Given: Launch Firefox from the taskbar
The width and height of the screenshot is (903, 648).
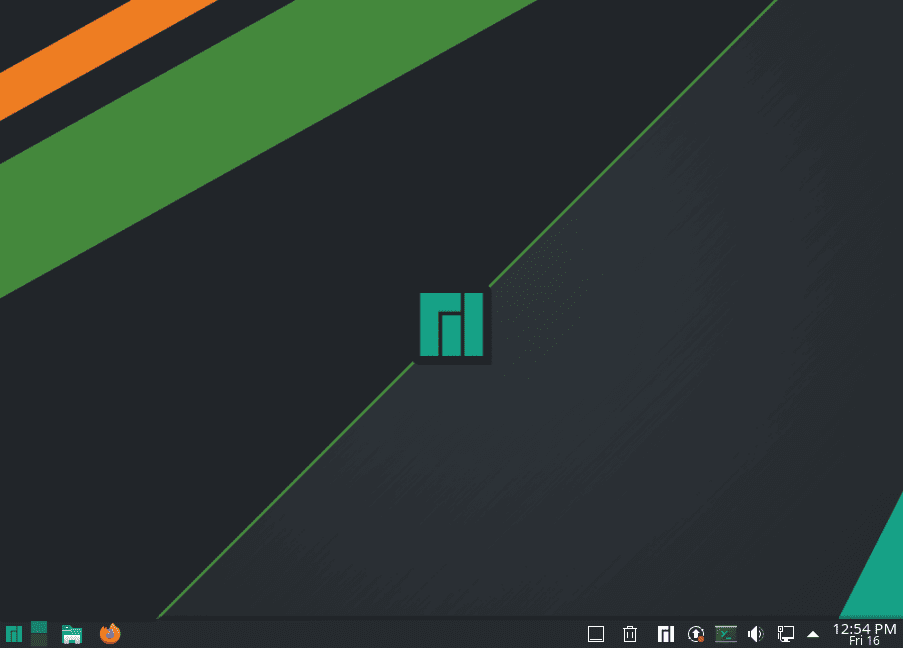Looking at the screenshot, I should click(110, 633).
